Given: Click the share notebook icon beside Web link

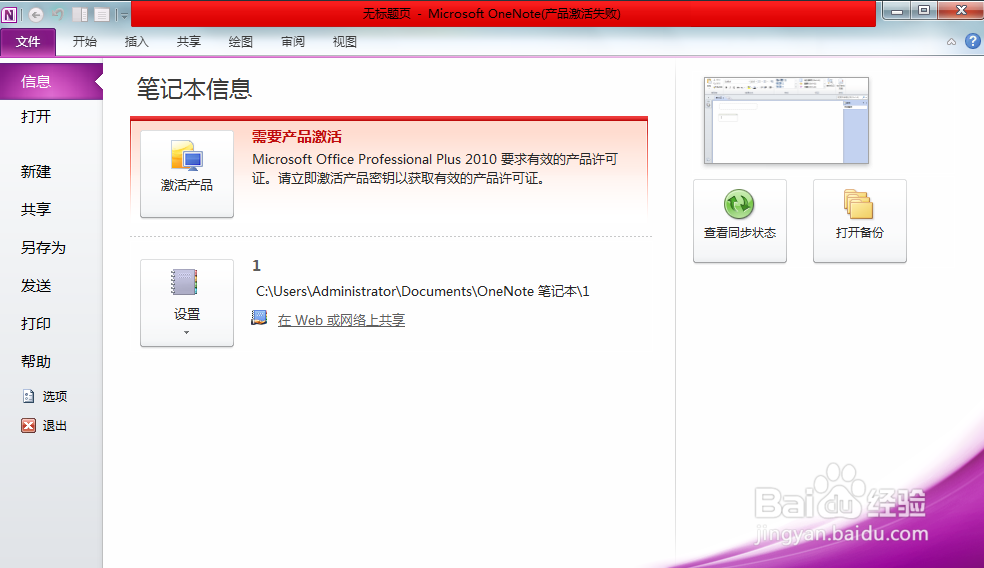Looking at the screenshot, I should coord(259,318).
